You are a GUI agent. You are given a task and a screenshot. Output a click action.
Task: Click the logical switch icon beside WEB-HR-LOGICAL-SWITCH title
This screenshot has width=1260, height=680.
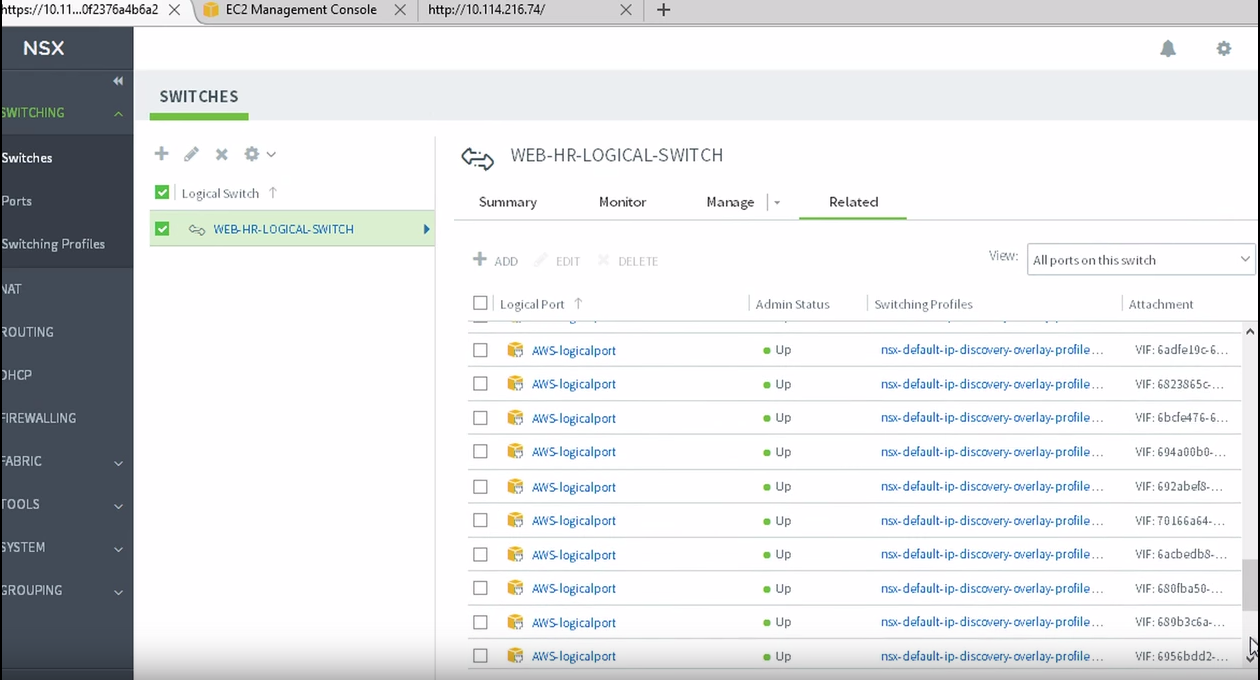478,158
